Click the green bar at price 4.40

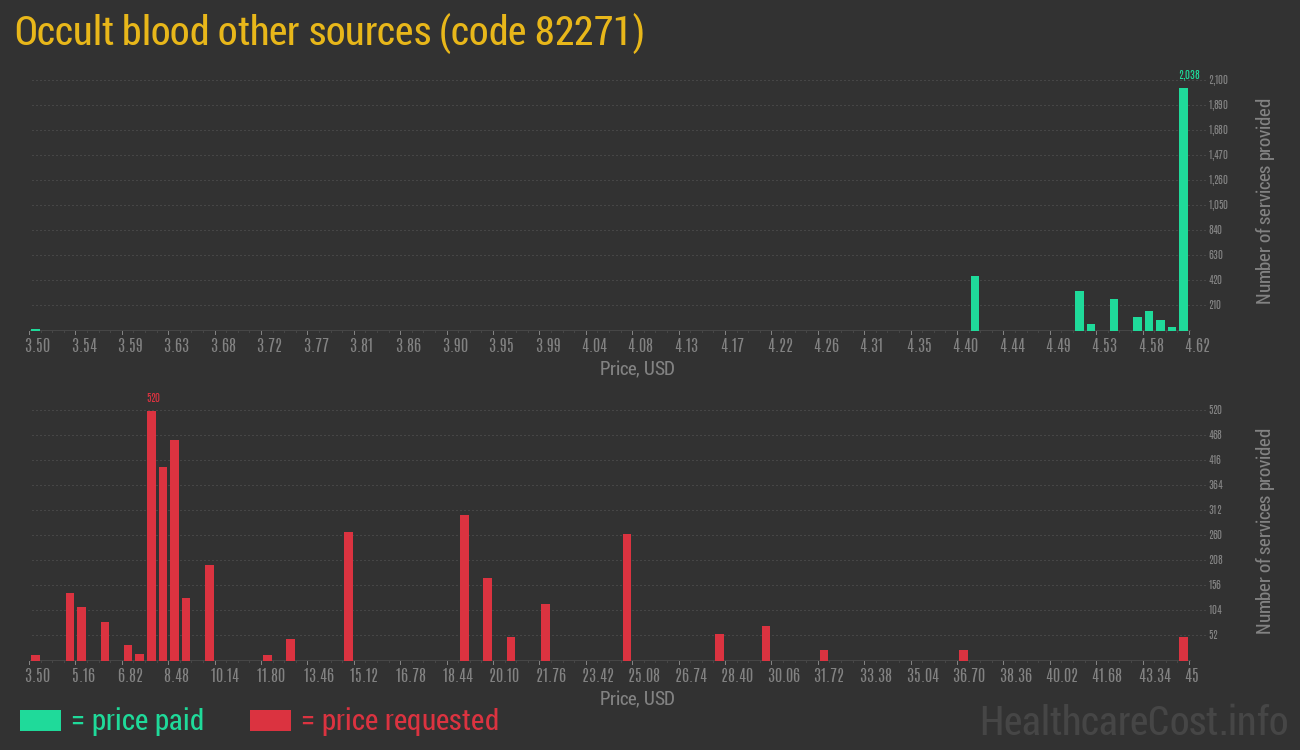pyautogui.click(x=975, y=303)
